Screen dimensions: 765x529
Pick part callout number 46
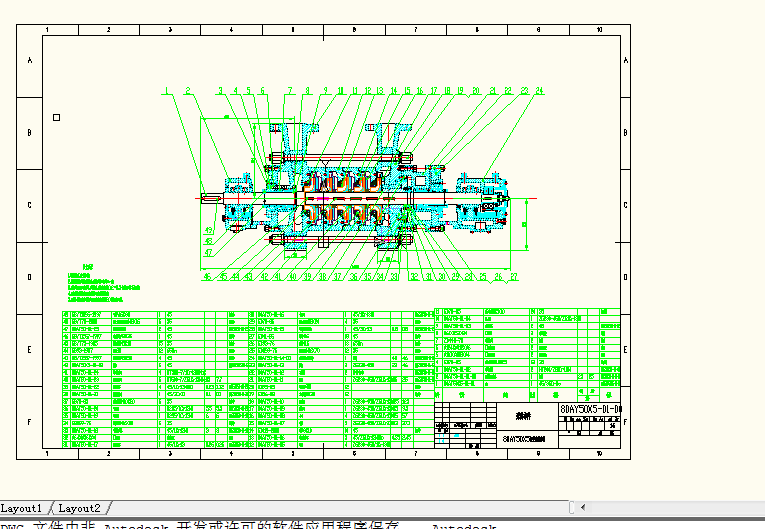pyautogui.click(x=207, y=276)
